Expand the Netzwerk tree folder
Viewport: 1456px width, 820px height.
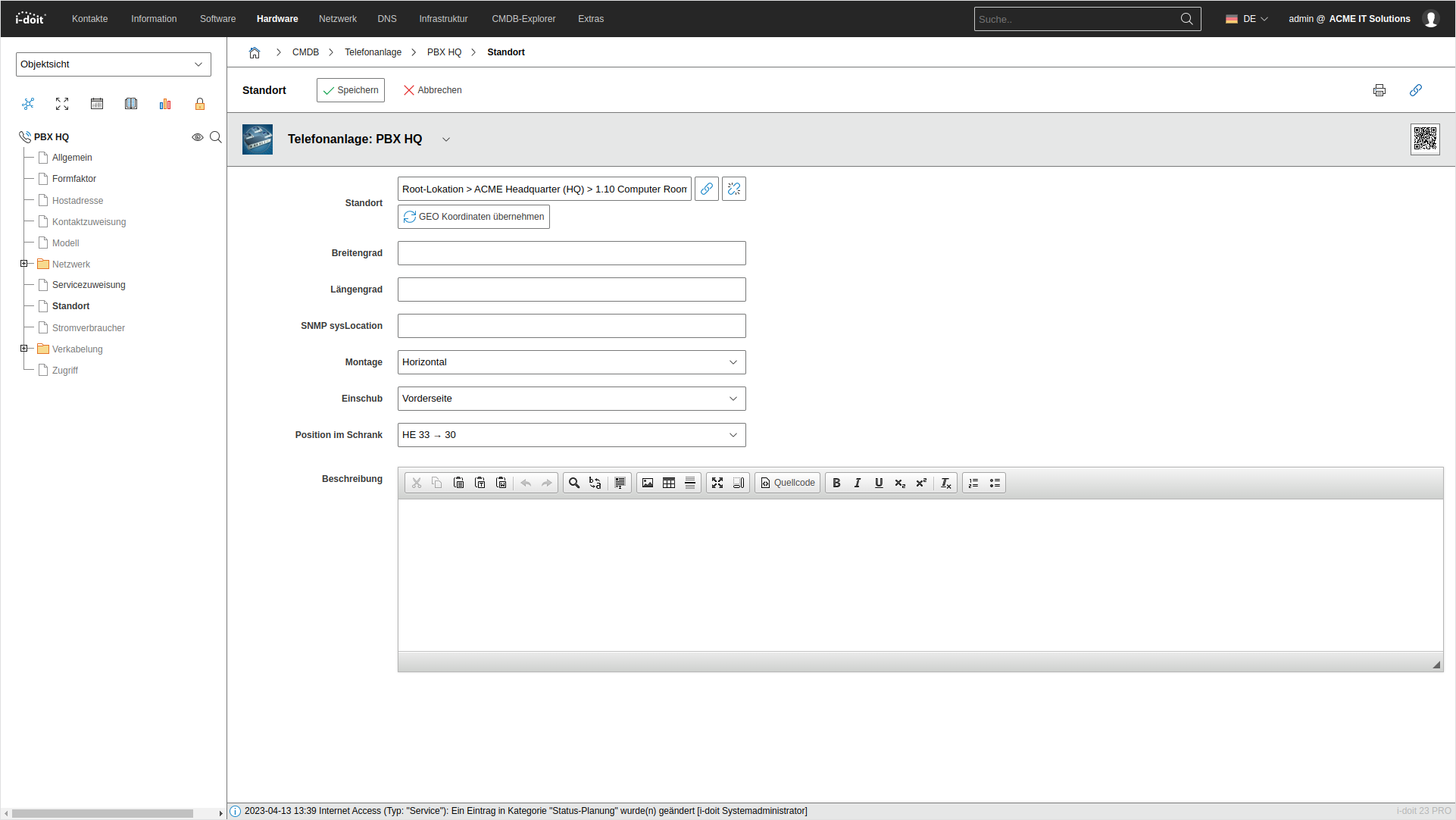(x=23, y=264)
